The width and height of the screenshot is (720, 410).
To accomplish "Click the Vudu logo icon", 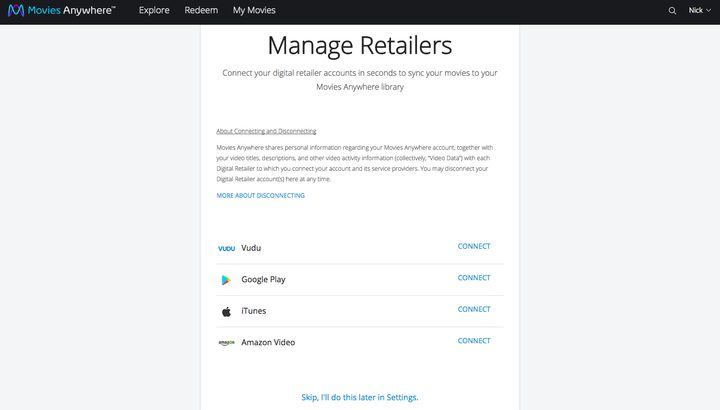I will point(226,248).
